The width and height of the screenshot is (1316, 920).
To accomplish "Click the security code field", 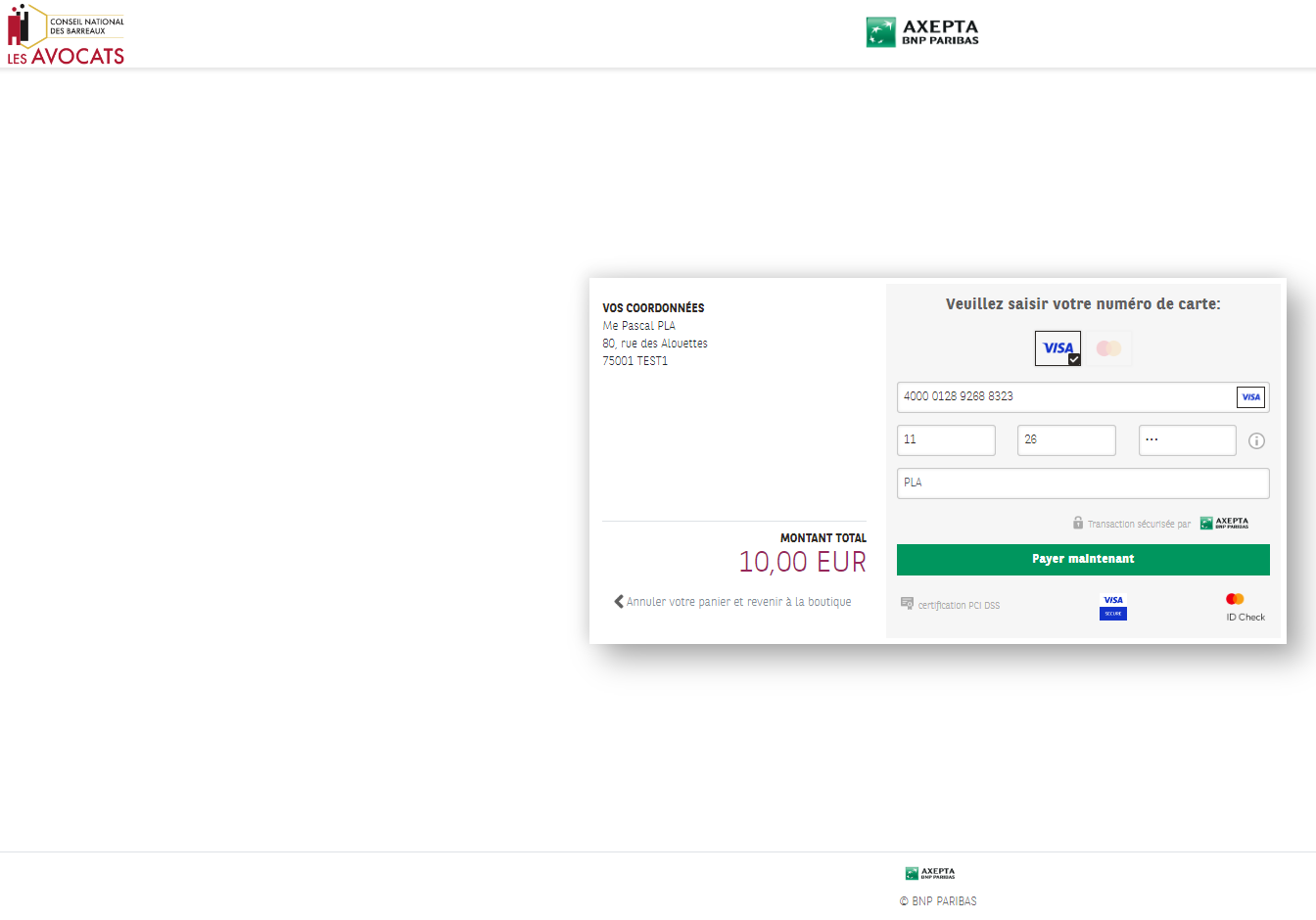I will tap(1188, 440).
